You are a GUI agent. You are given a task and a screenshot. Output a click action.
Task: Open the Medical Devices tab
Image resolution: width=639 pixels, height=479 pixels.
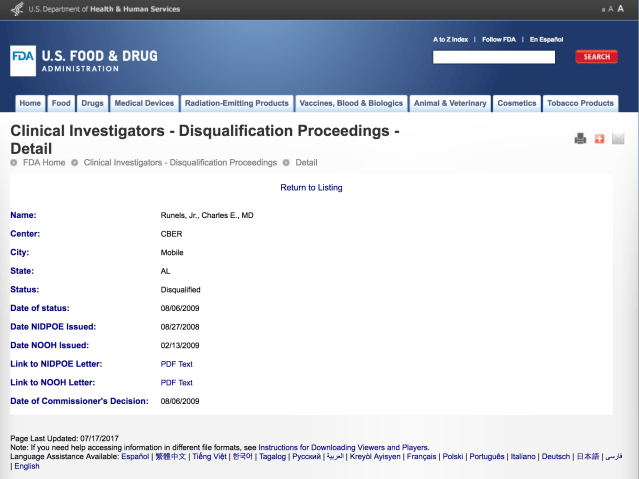coord(144,103)
